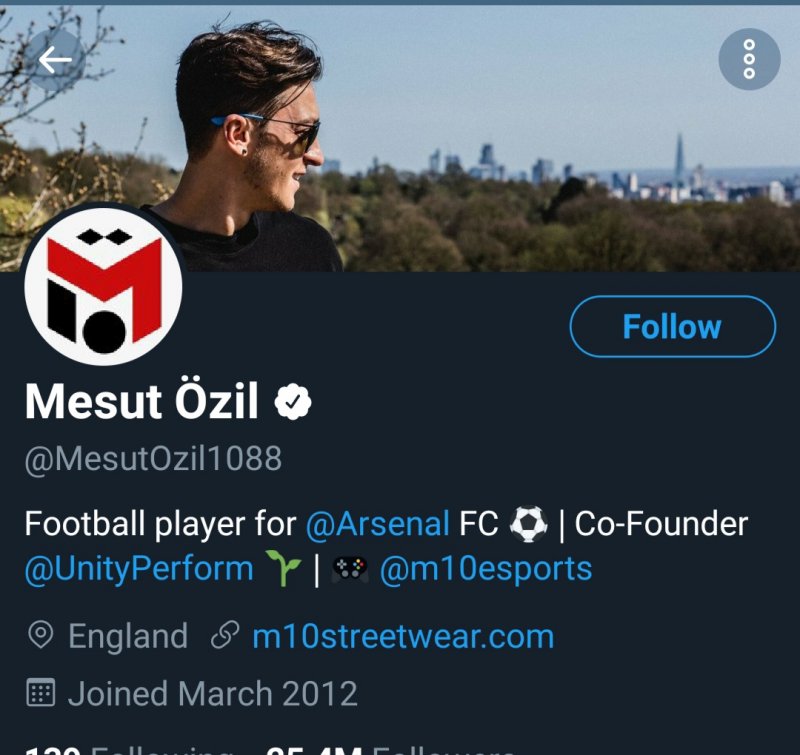Tap the verified badge next to name

pyautogui.click(x=293, y=403)
